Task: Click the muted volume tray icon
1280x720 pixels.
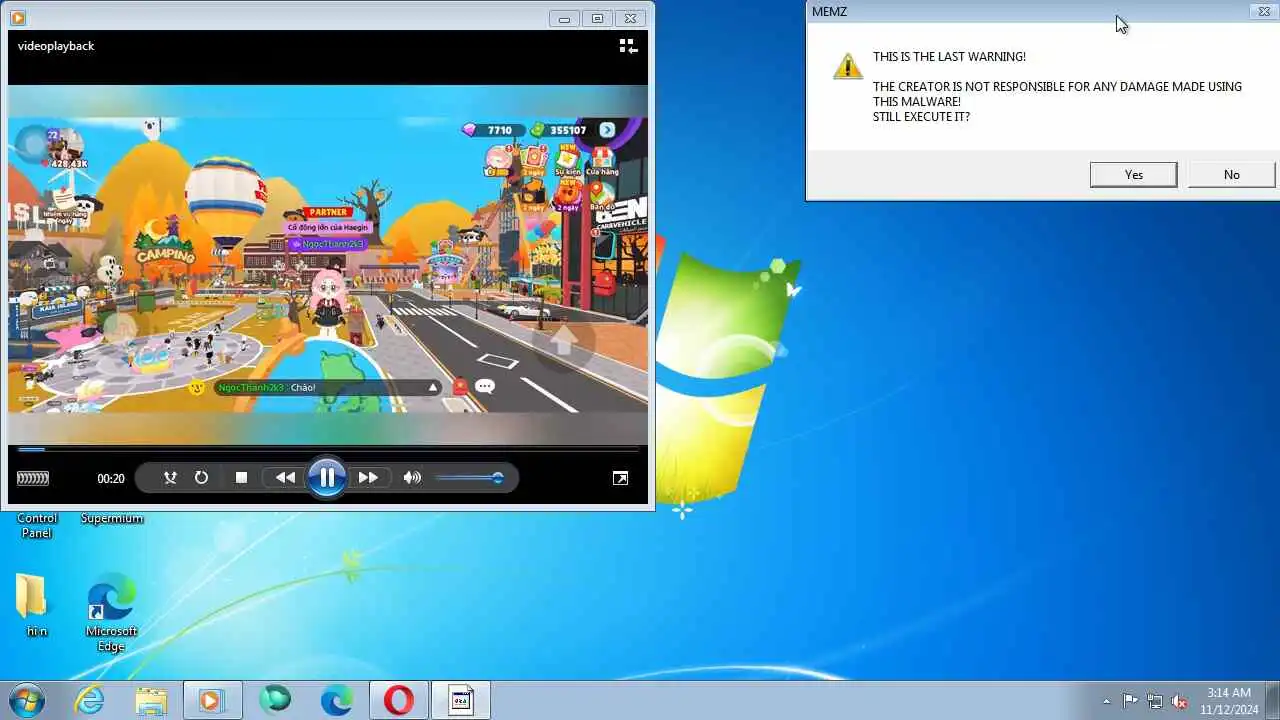Action: point(1180,701)
